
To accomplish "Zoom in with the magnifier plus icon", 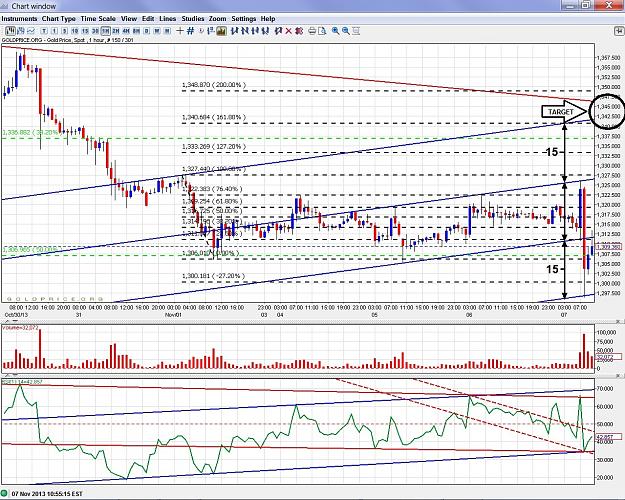I will [336, 31].
